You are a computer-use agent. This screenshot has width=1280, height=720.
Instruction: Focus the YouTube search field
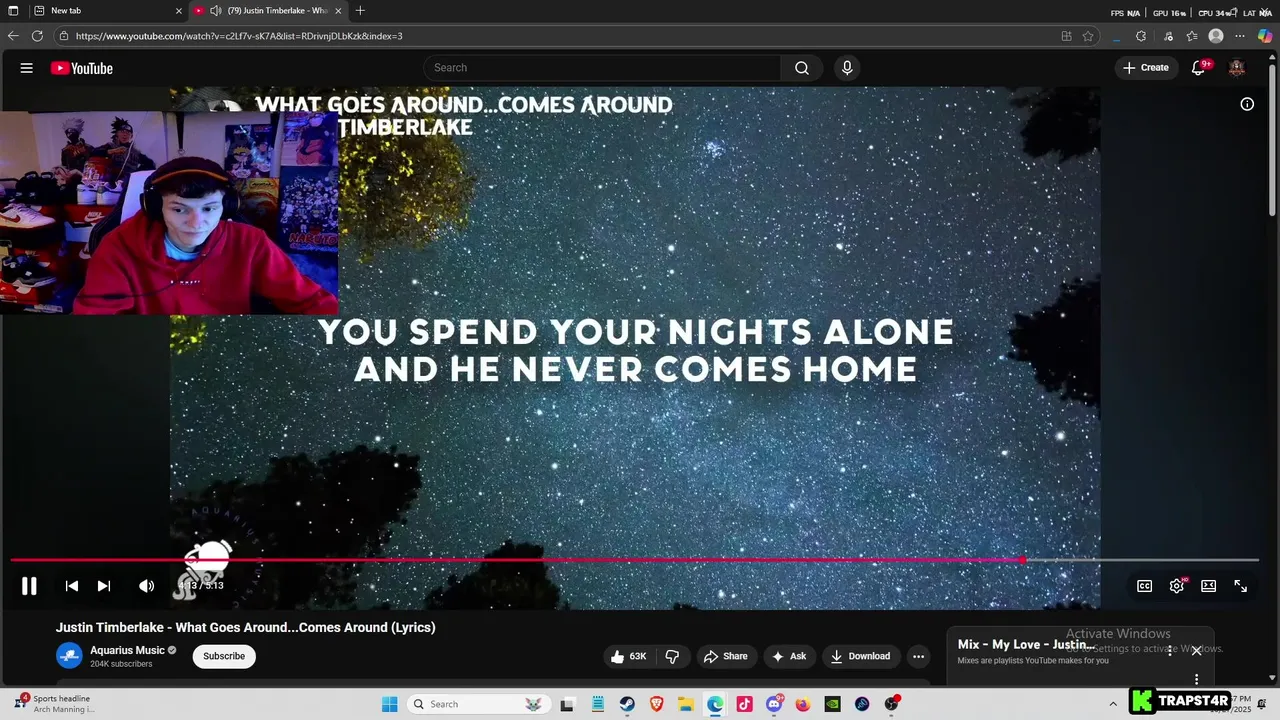(603, 68)
